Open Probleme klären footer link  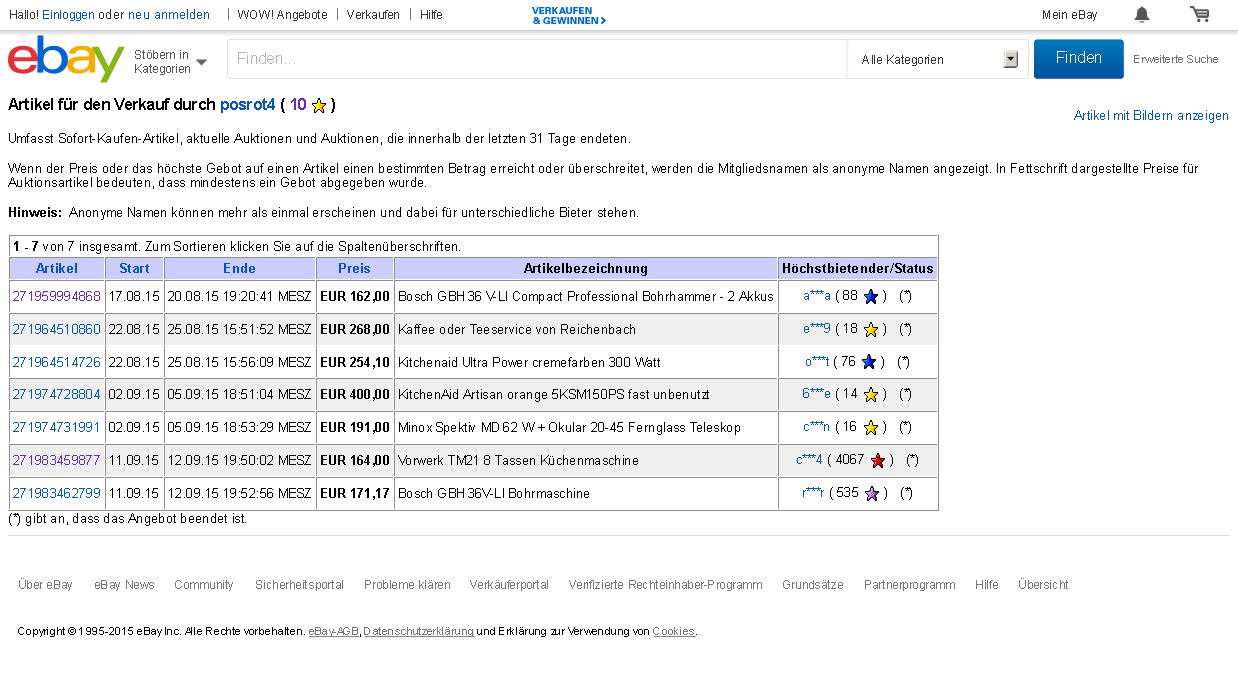pyautogui.click(x=407, y=585)
